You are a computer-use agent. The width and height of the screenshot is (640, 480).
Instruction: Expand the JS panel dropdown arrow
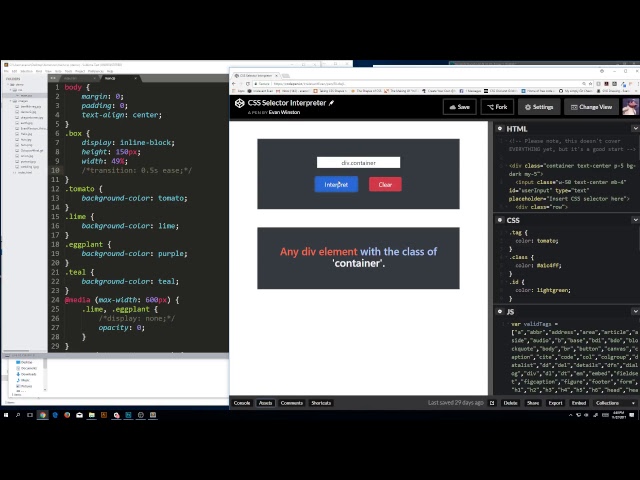coord(636,311)
